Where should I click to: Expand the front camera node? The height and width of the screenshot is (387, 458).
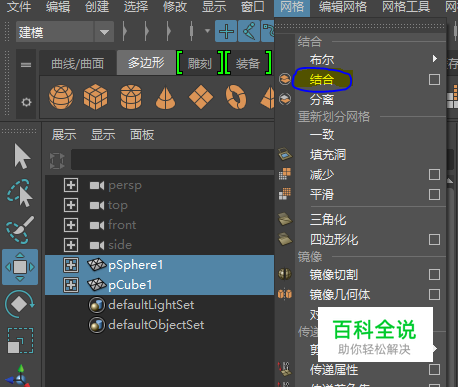point(71,225)
